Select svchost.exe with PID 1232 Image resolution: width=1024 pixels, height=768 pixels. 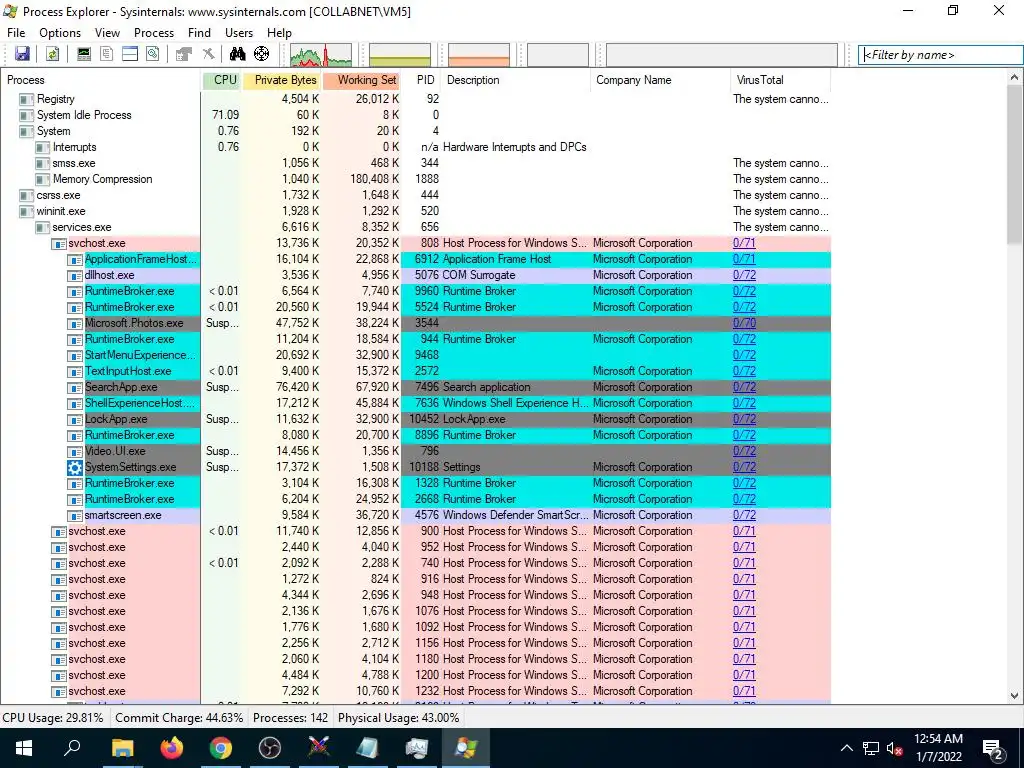point(415,691)
